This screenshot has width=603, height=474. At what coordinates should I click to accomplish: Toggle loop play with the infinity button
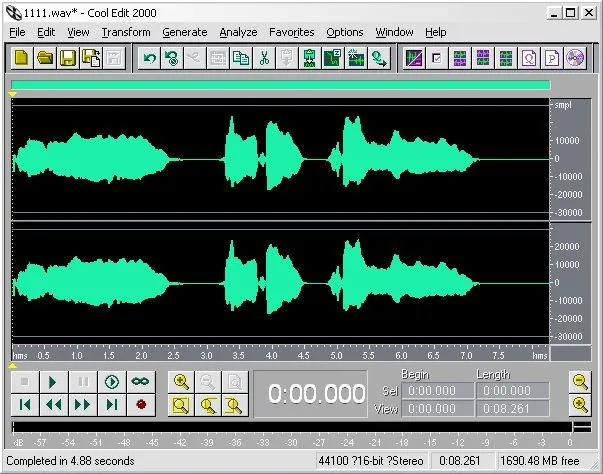140,382
